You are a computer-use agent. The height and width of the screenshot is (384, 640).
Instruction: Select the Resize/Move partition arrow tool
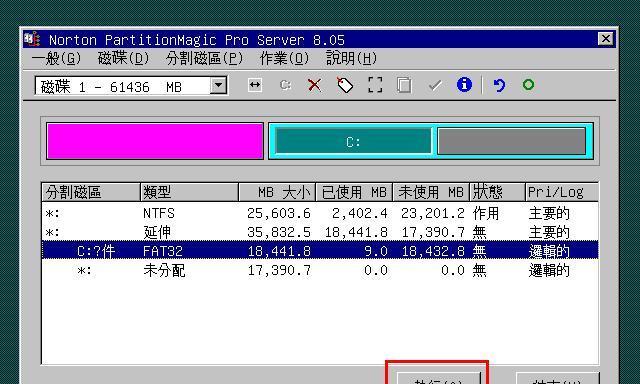pos(255,85)
